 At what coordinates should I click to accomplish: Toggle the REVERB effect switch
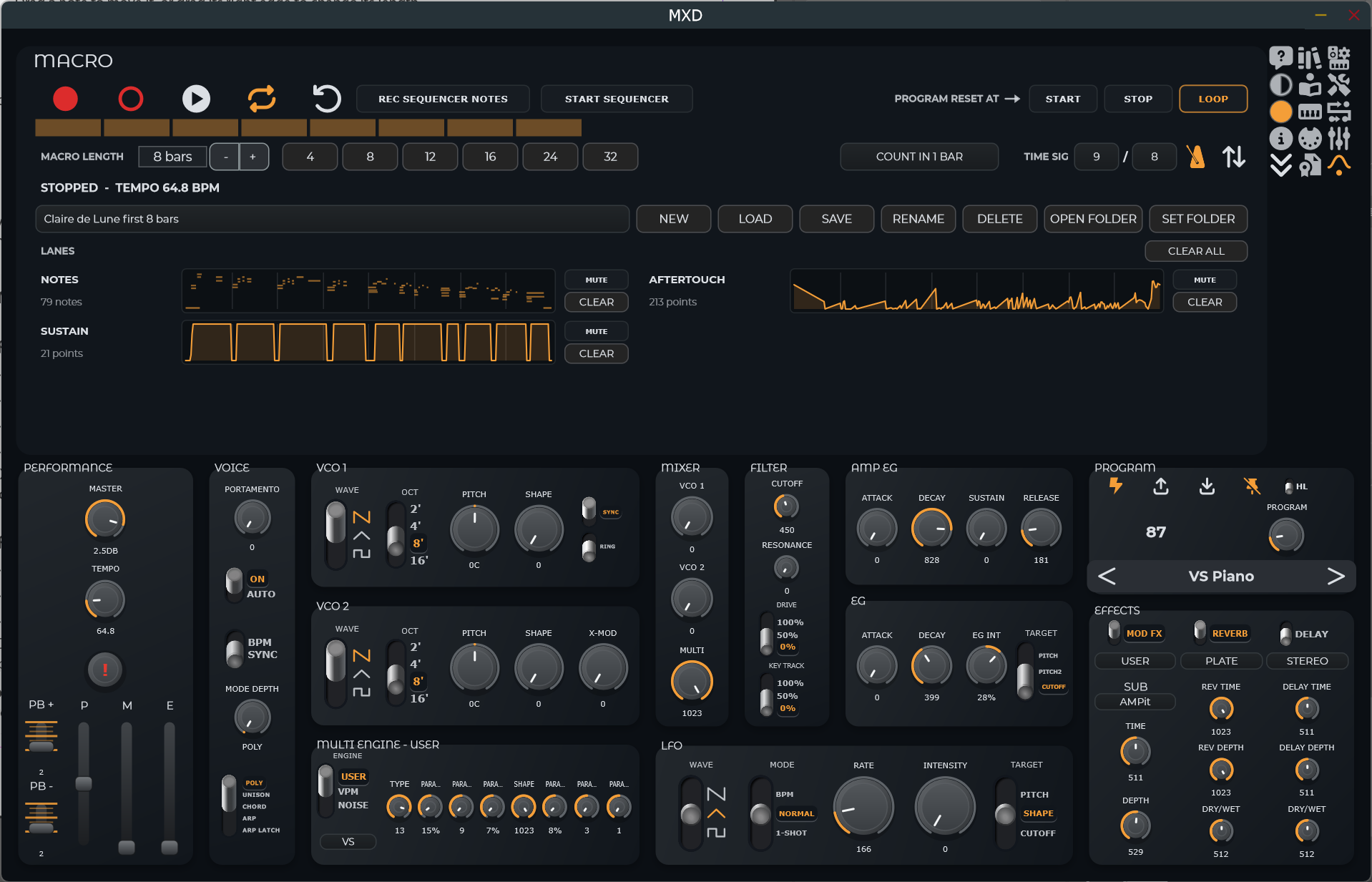click(1200, 631)
